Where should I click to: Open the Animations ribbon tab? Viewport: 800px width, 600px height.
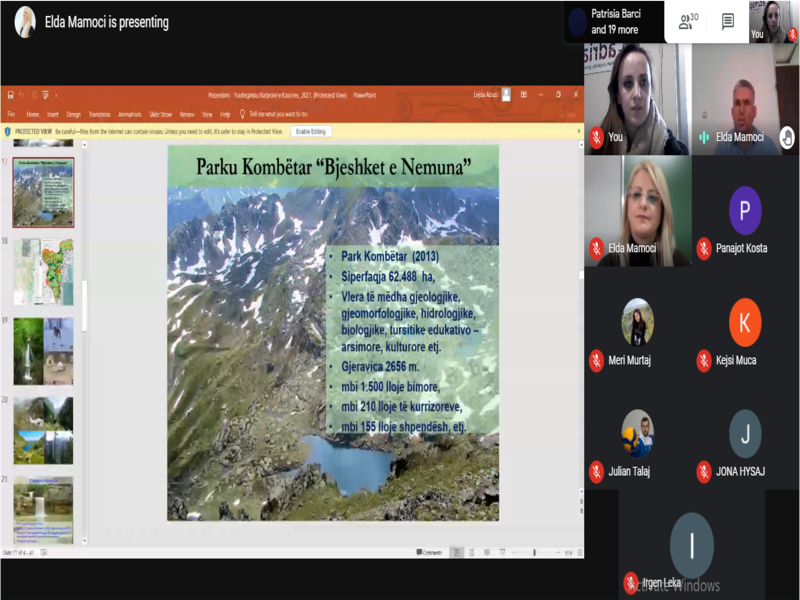pyautogui.click(x=130, y=114)
